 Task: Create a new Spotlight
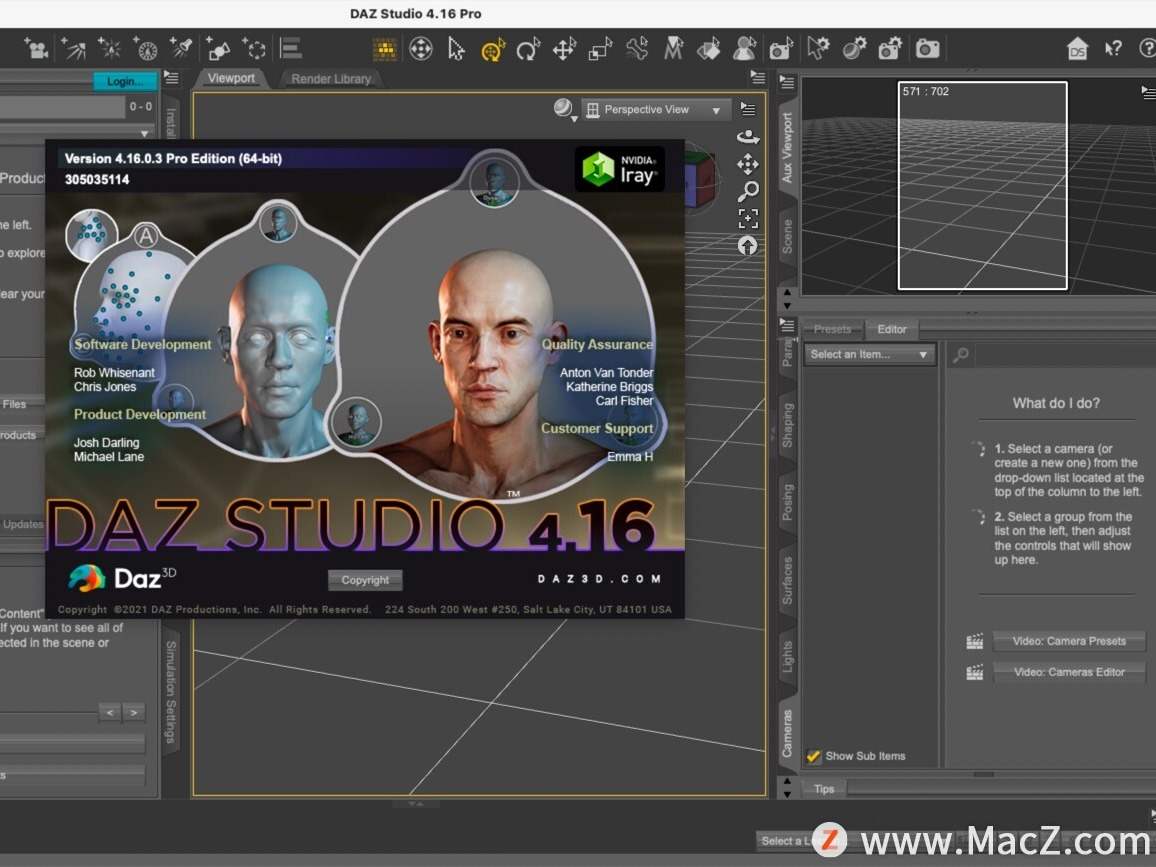[x=185, y=48]
